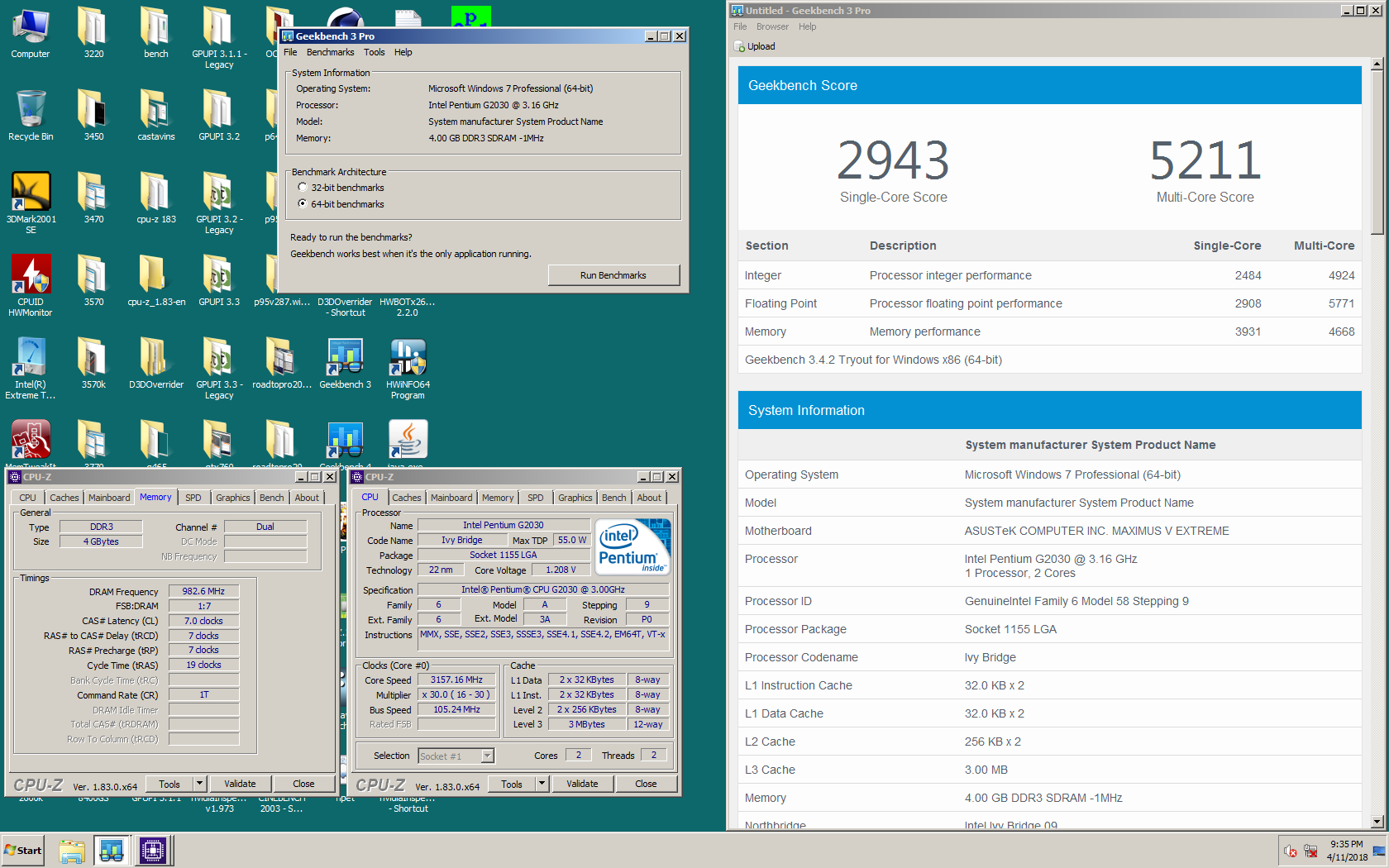Open File menu in Geekbench 3 Pro dialog
Viewport: 1389px width, 868px height.
click(290, 52)
